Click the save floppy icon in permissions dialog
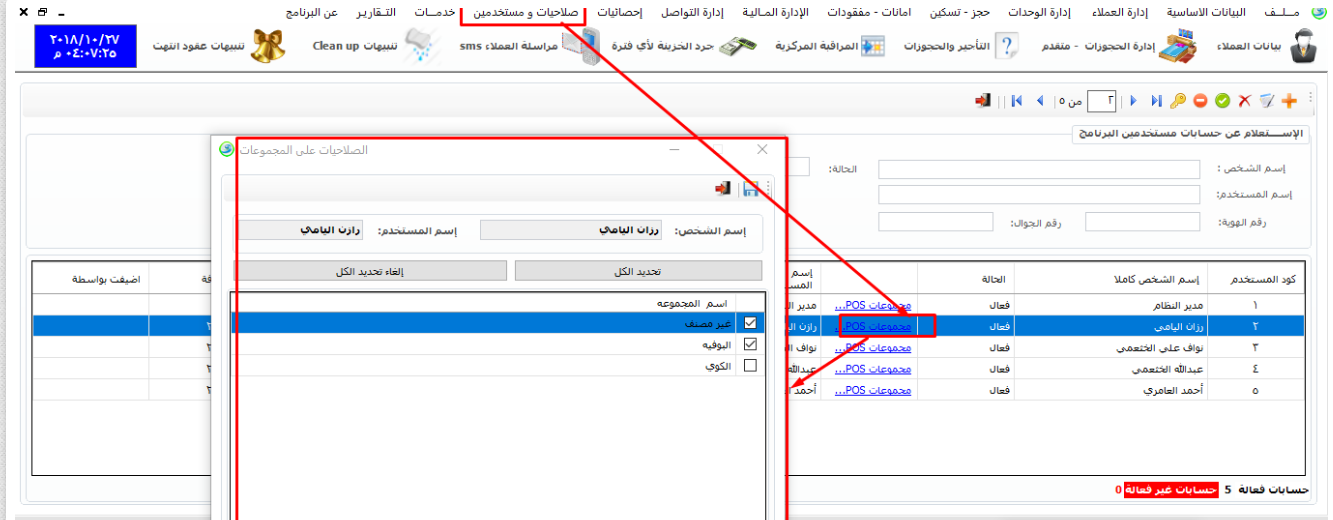 pyautogui.click(x=750, y=188)
